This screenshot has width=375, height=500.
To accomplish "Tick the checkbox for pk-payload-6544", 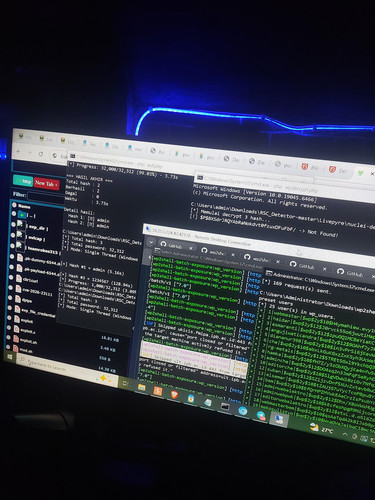I will pos(11,267).
